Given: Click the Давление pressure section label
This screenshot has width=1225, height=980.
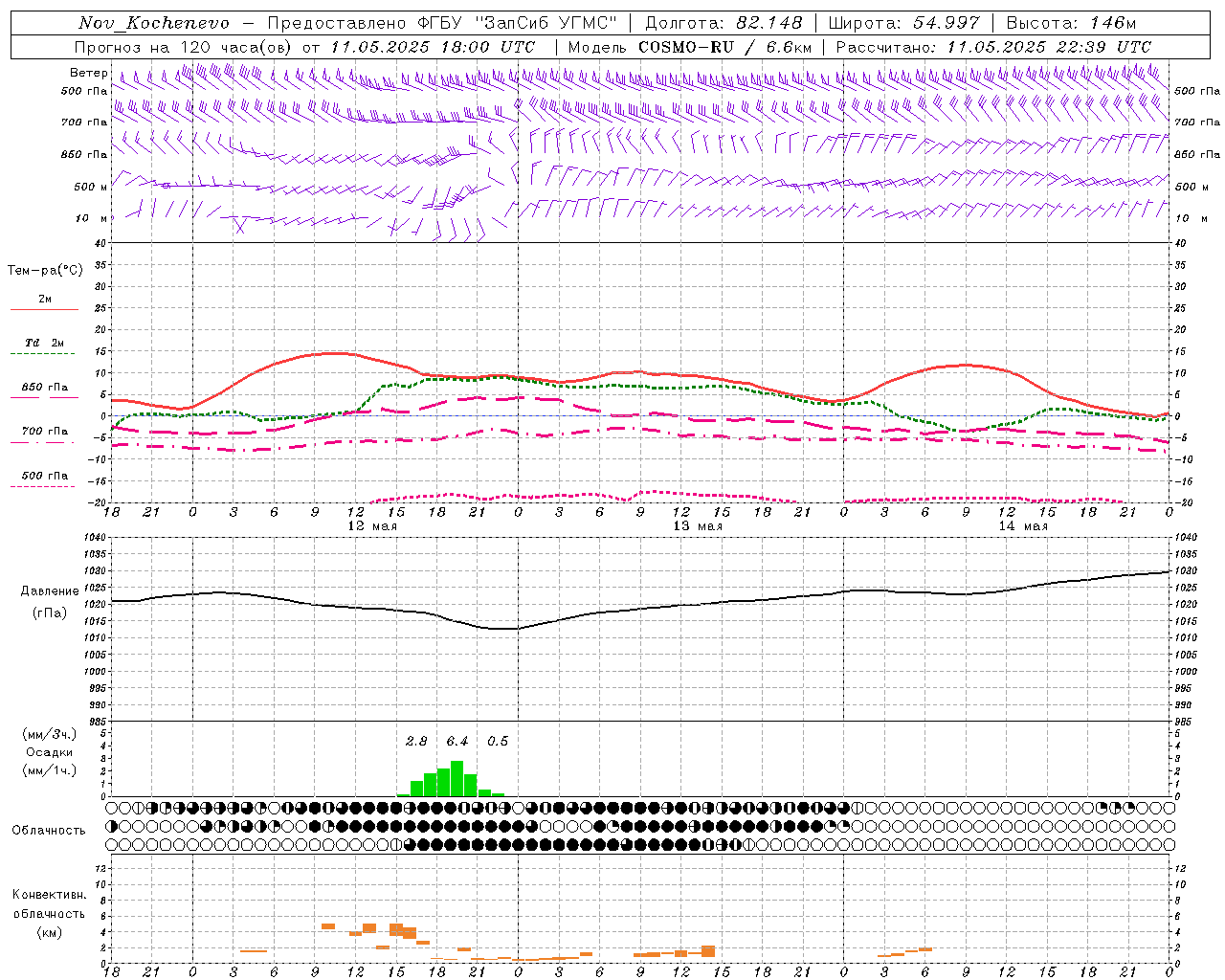Looking at the screenshot, I should (50, 591).
